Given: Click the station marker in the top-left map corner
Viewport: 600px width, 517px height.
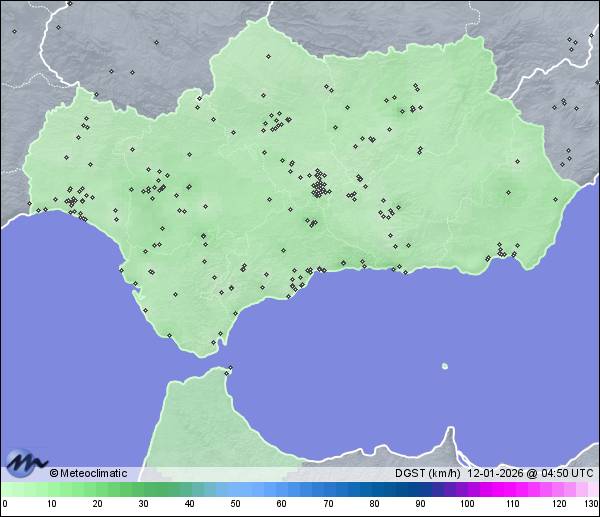Looking at the screenshot, I should [14, 31].
